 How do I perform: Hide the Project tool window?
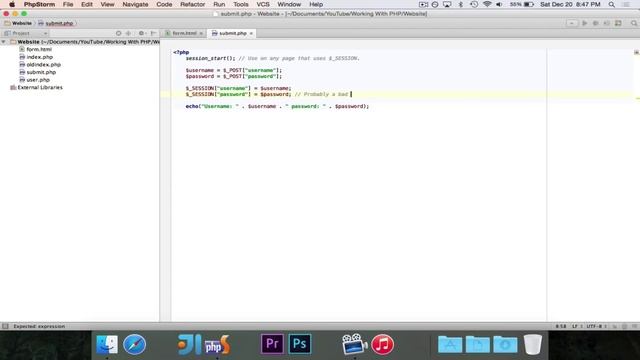tap(153, 33)
